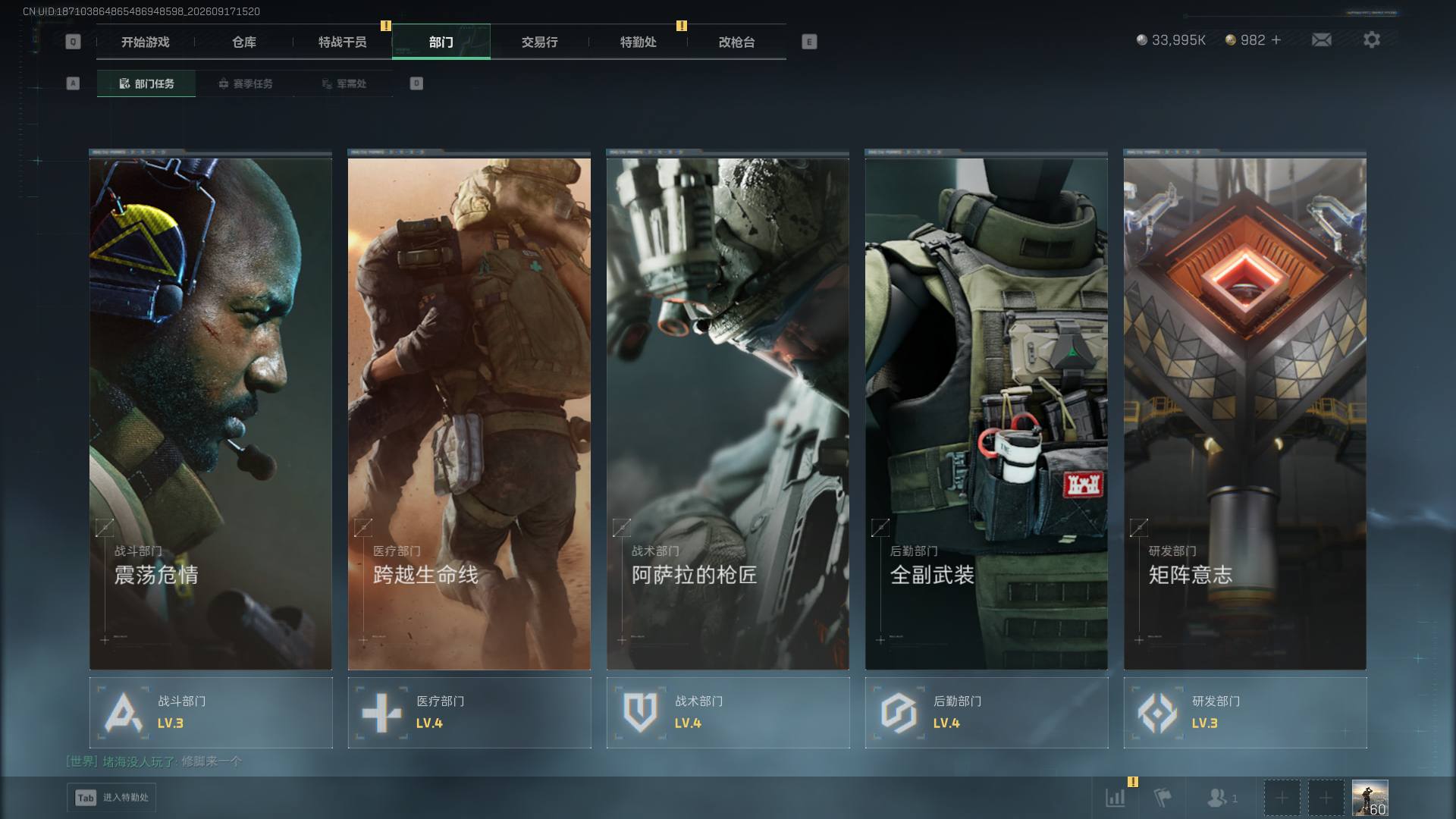
Task: Click the 战斗部门 LV.3 button
Action: [x=211, y=713]
